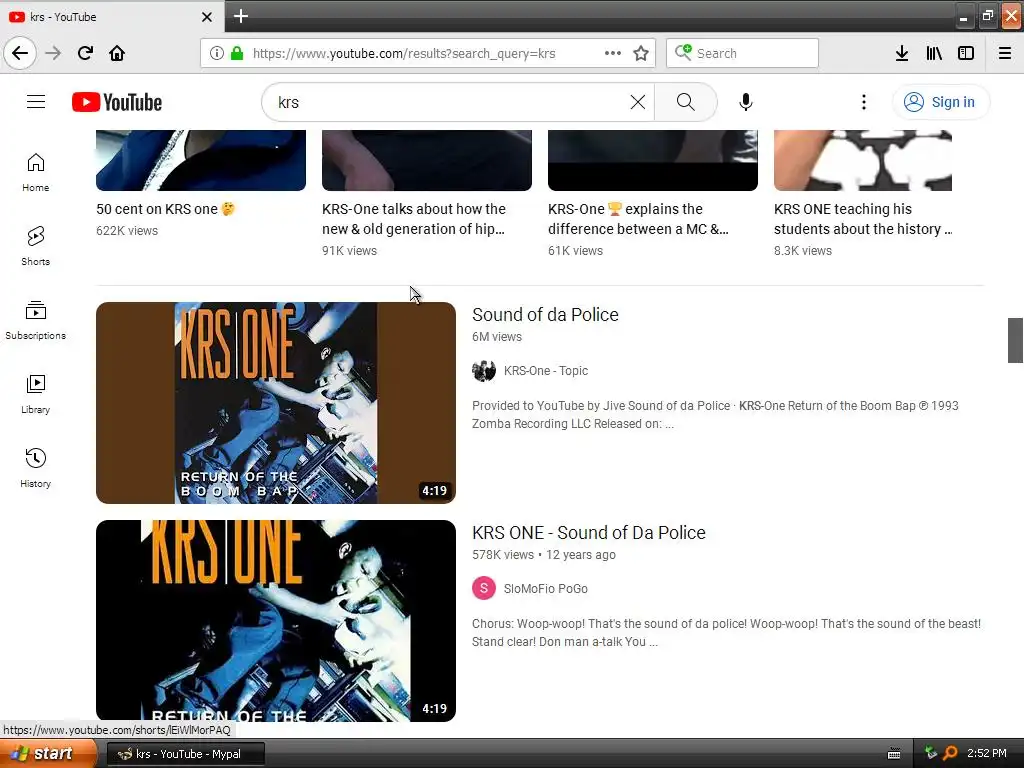
Task: Open short 'KRS ONE teaching his students'
Action: (x=863, y=219)
